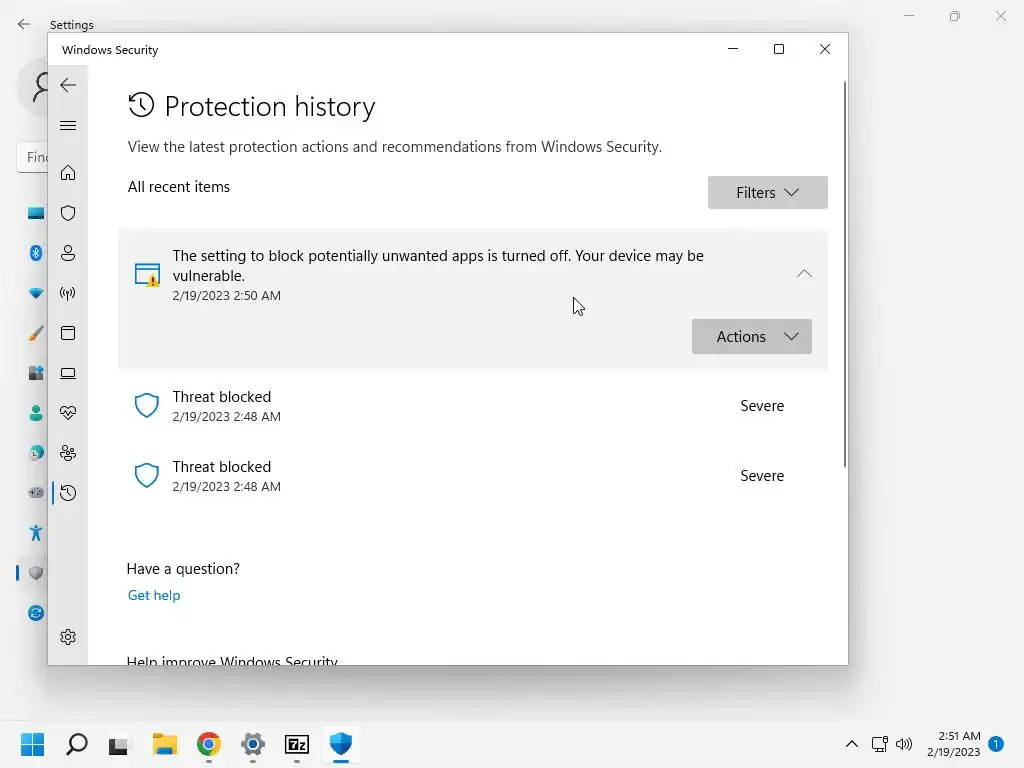Screen dimensions: 1024x768
Task: Maximize the Windows Security window
Action: [778, 49]
